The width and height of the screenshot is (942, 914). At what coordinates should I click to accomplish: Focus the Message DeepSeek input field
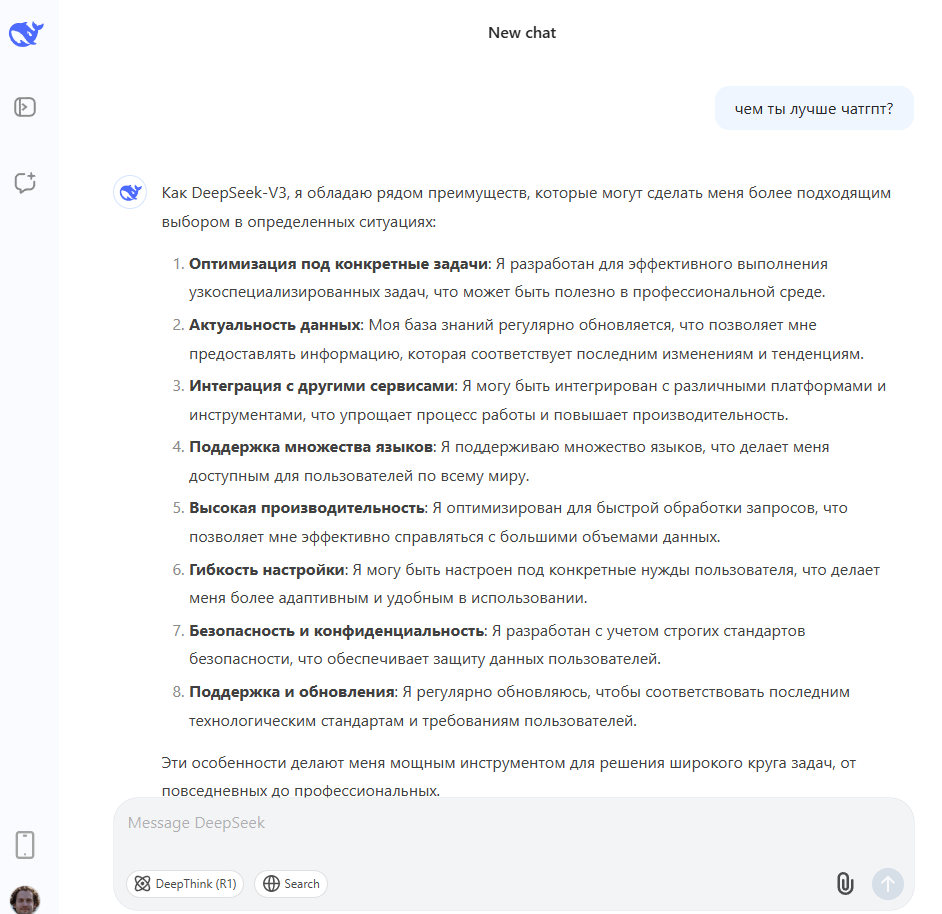tap(514, 823)
